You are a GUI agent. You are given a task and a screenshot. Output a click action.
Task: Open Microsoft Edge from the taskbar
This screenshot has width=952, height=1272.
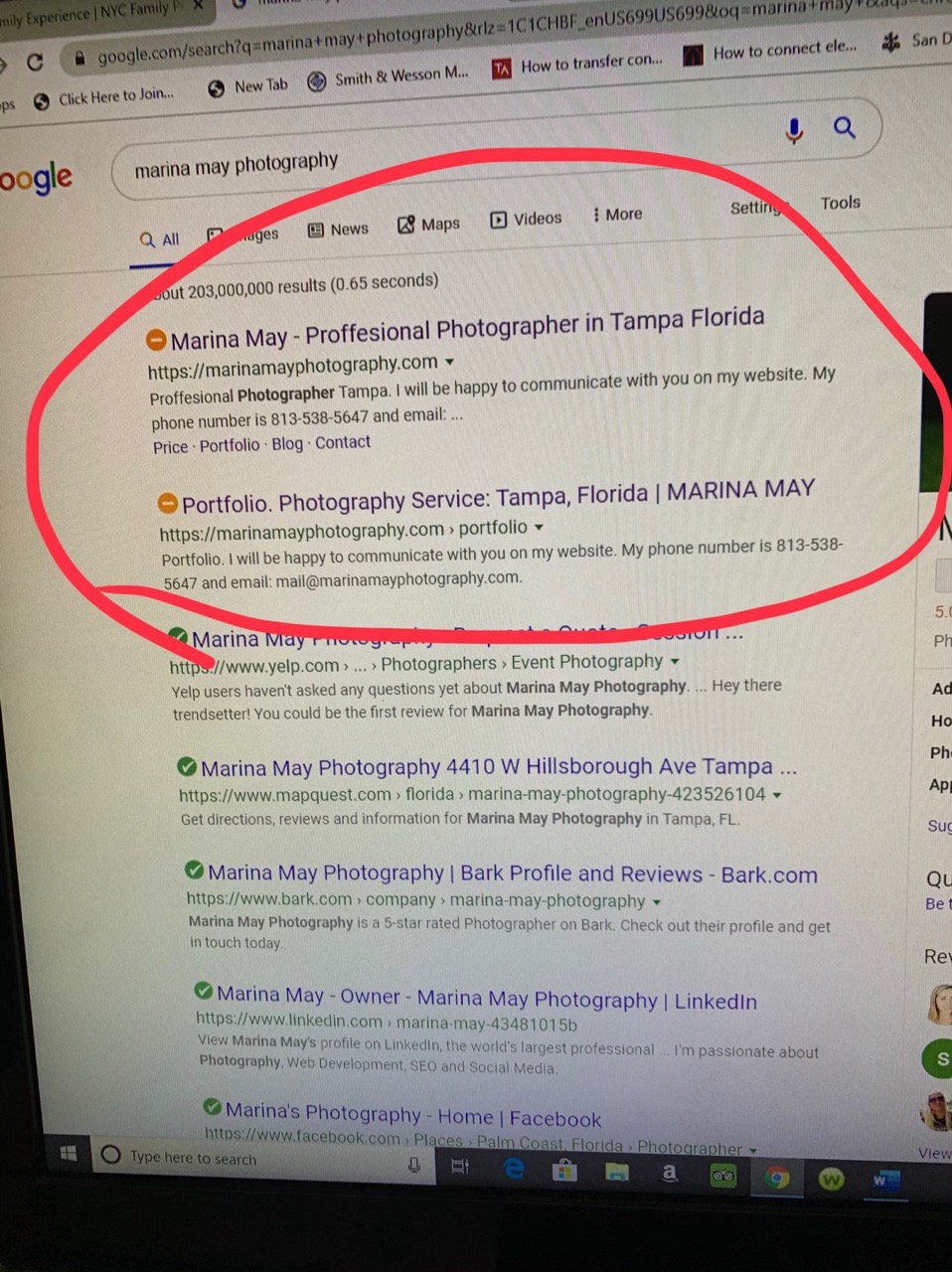pyautogui.click(x=514, y=1169)
